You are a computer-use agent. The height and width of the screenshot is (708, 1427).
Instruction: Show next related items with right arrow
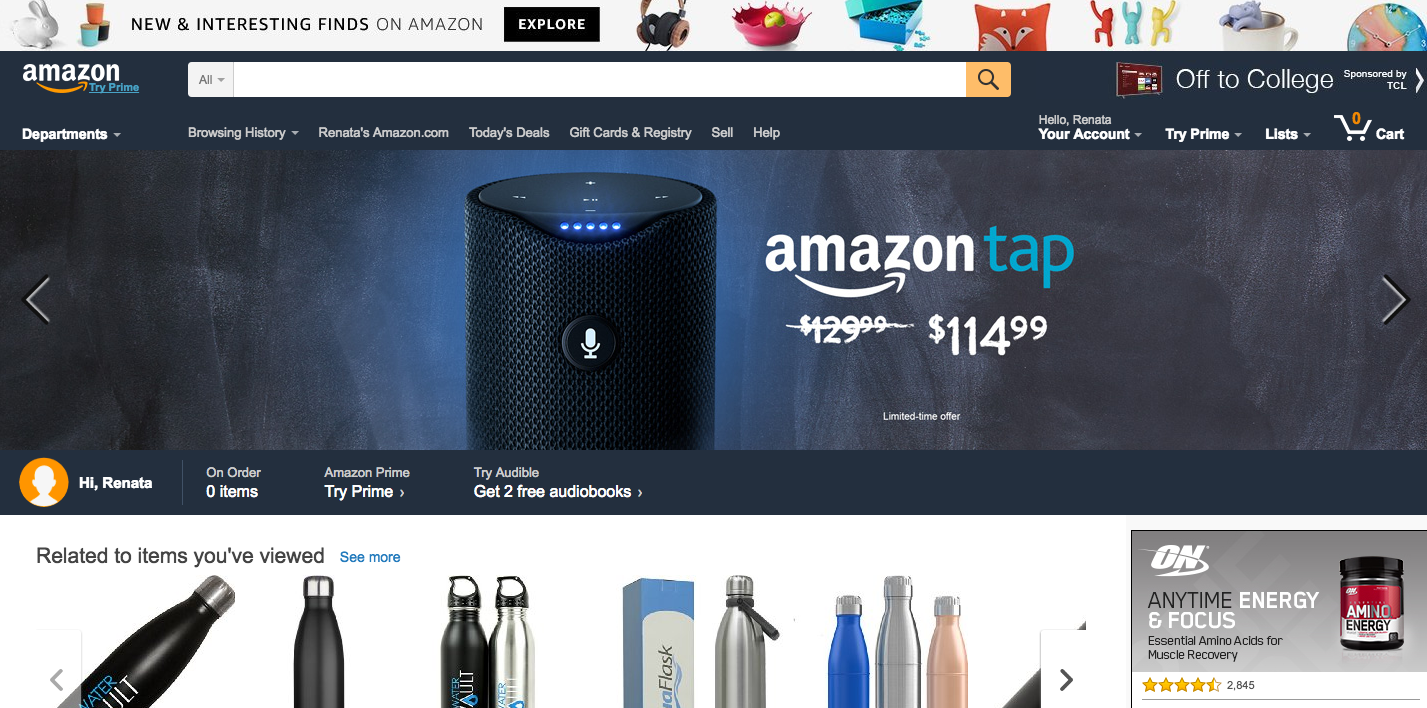[x=1066, y=680]
